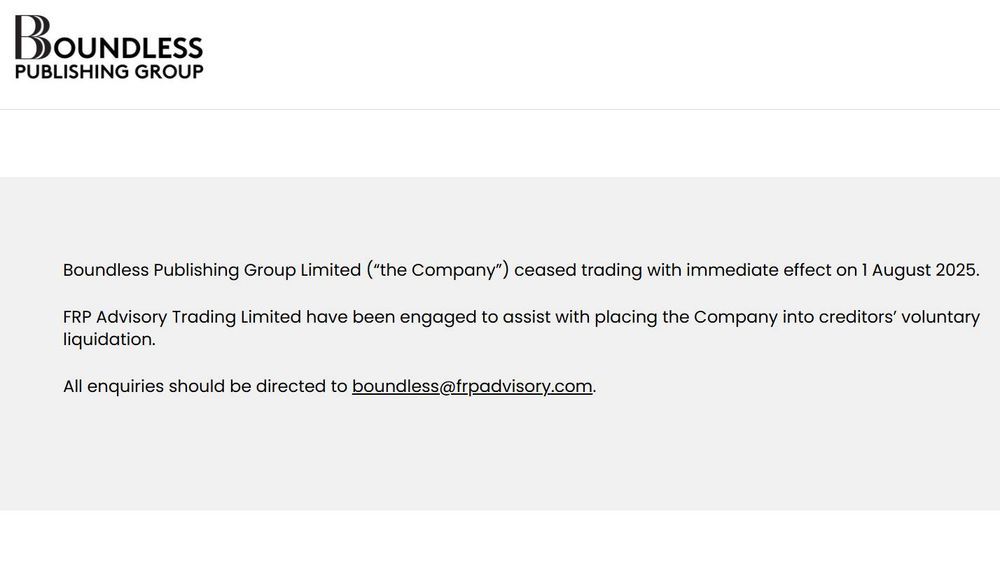The width and height of the screenshot is (1000, 576).
Task: Click the word 'liquidation.' on second line
Action: (109, 339)
